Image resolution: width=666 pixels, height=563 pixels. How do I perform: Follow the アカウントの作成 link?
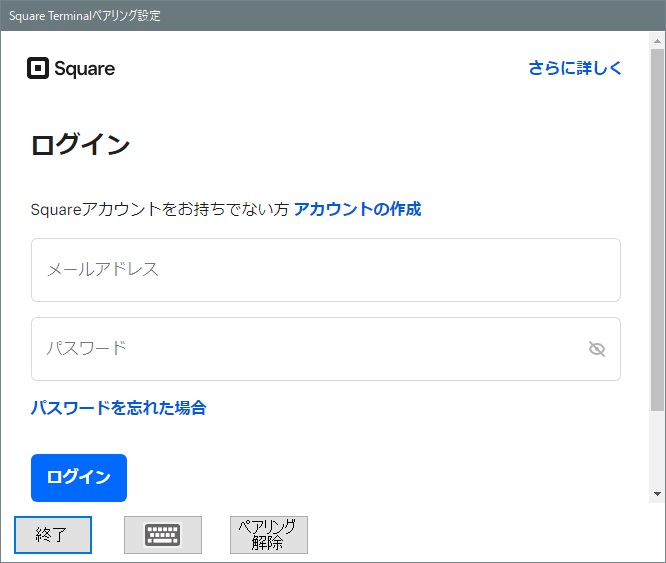pyautogui.click(x=357, y=209)
